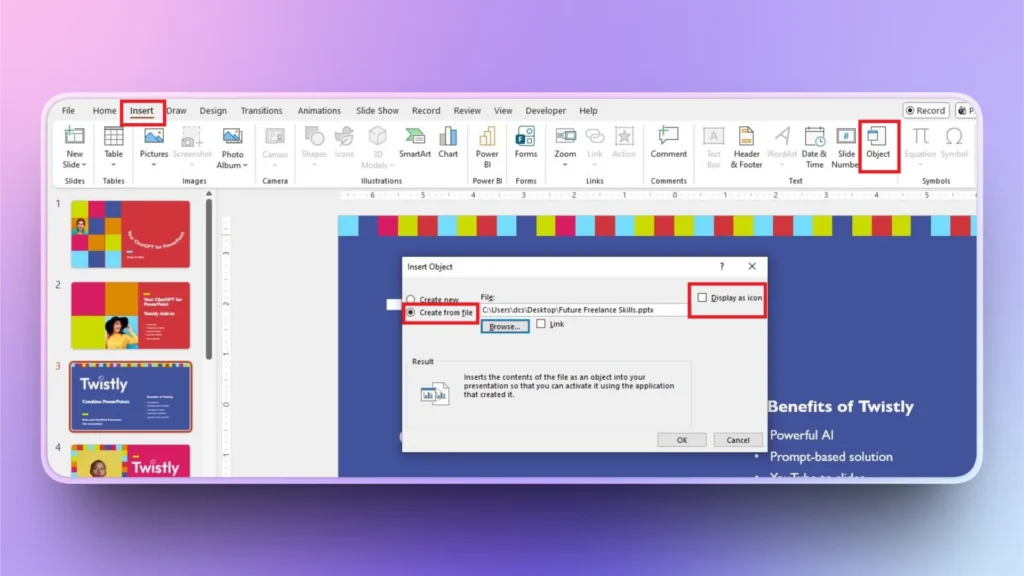This screenshot has height=576, width=1024.
Task: Click the Power BI icon
Action: click(x=487, y=145)
